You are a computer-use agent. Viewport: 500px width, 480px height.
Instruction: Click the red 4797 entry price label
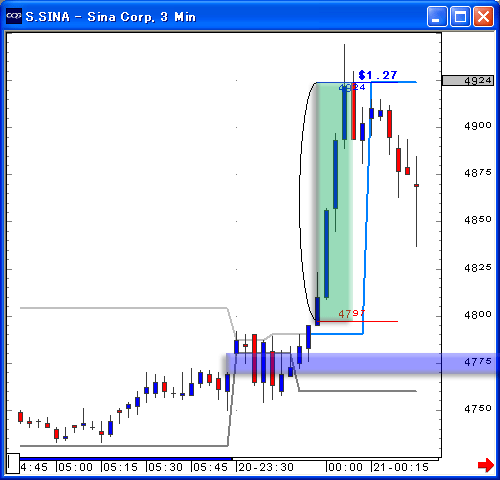coord(351,314)
